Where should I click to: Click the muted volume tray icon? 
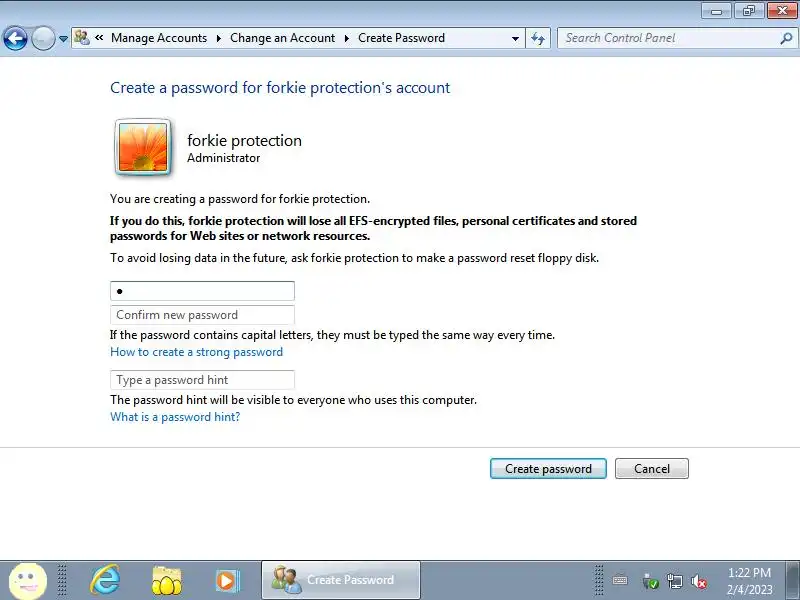(x=698, y=581)
